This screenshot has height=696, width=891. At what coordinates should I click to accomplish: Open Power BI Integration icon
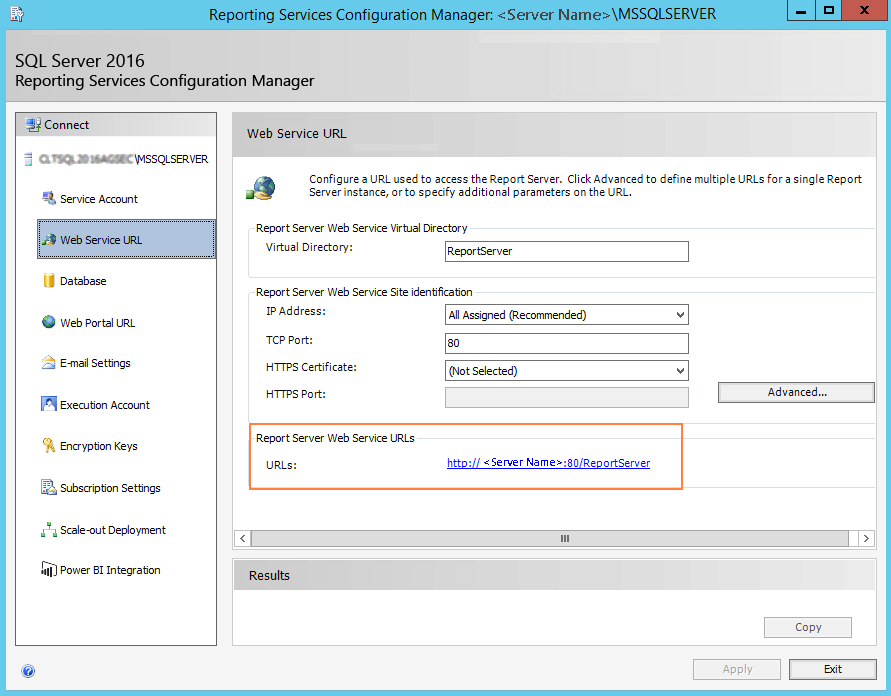point(48,570)
